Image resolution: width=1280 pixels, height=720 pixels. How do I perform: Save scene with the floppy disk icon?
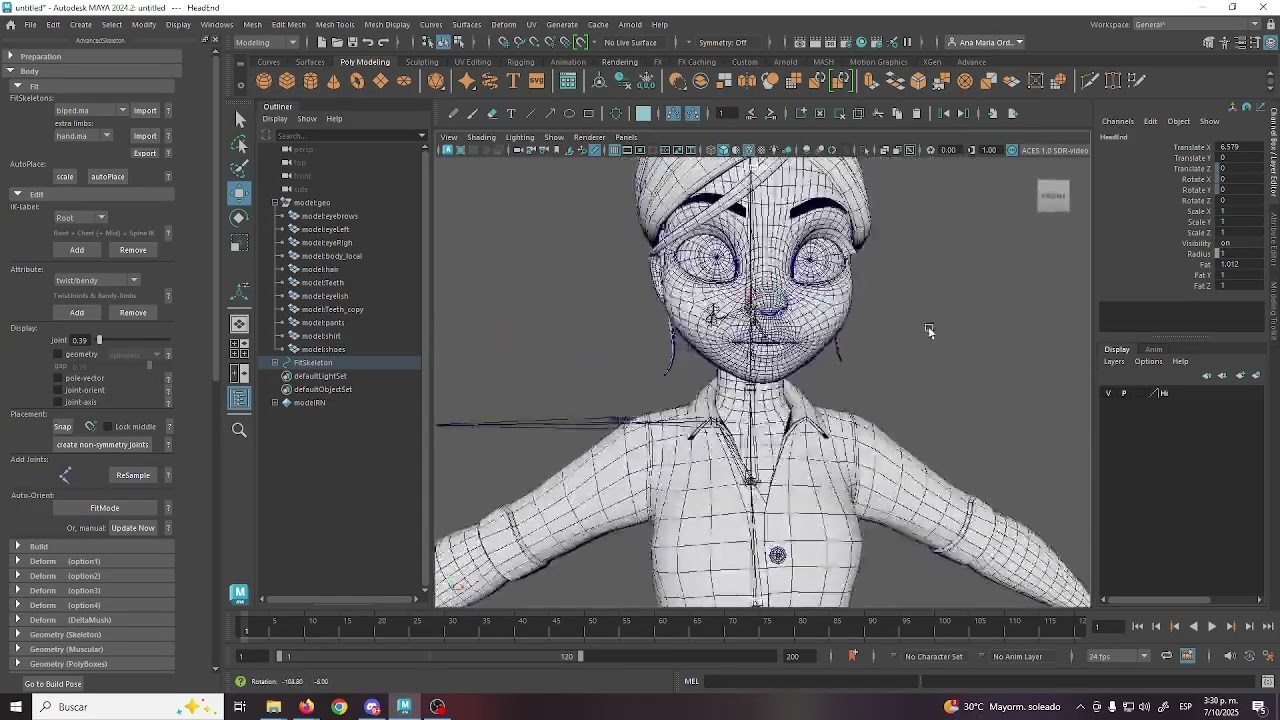click(x=352, y=42)
